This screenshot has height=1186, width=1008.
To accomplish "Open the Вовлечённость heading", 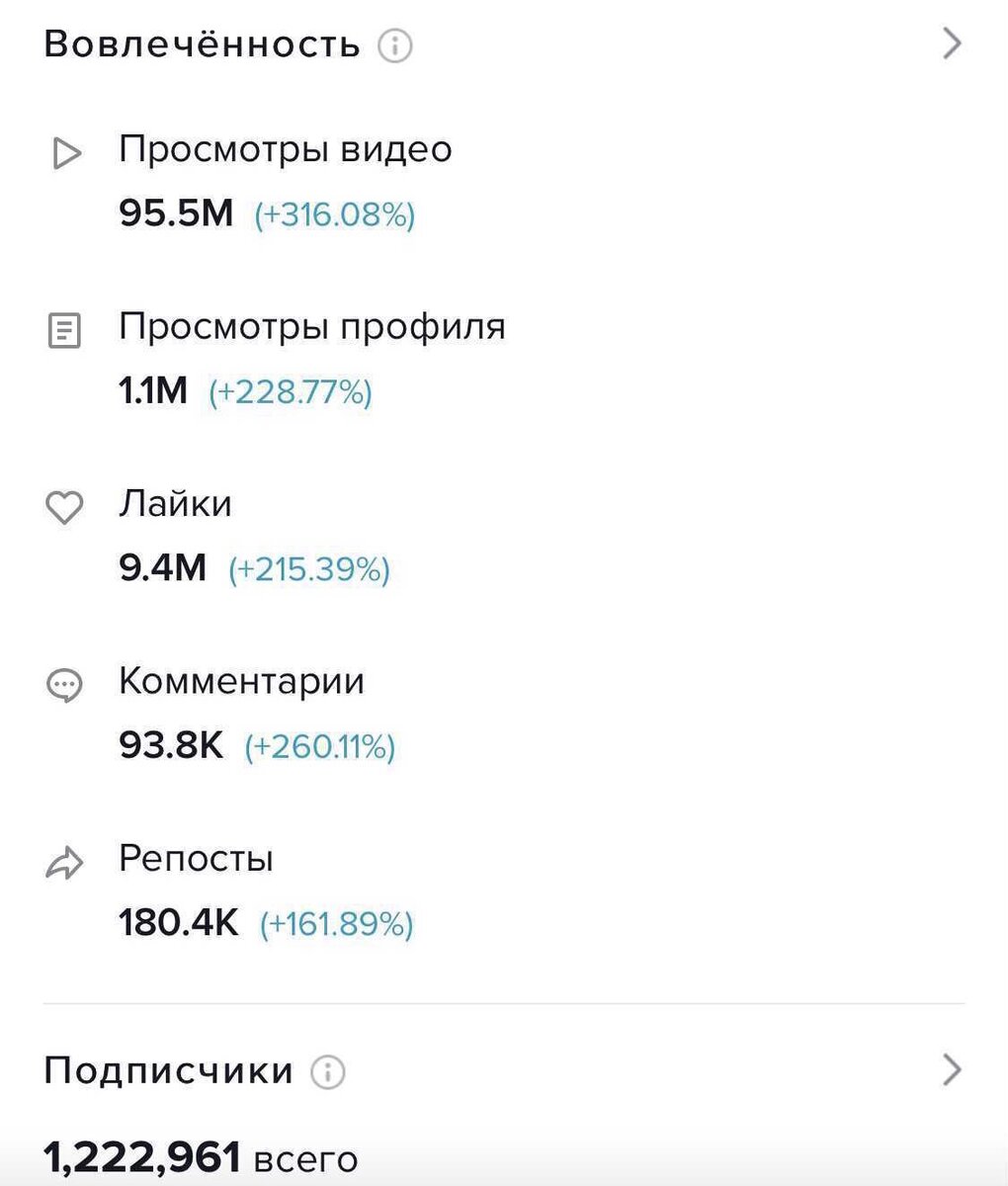I will click(x=203, y=44).
